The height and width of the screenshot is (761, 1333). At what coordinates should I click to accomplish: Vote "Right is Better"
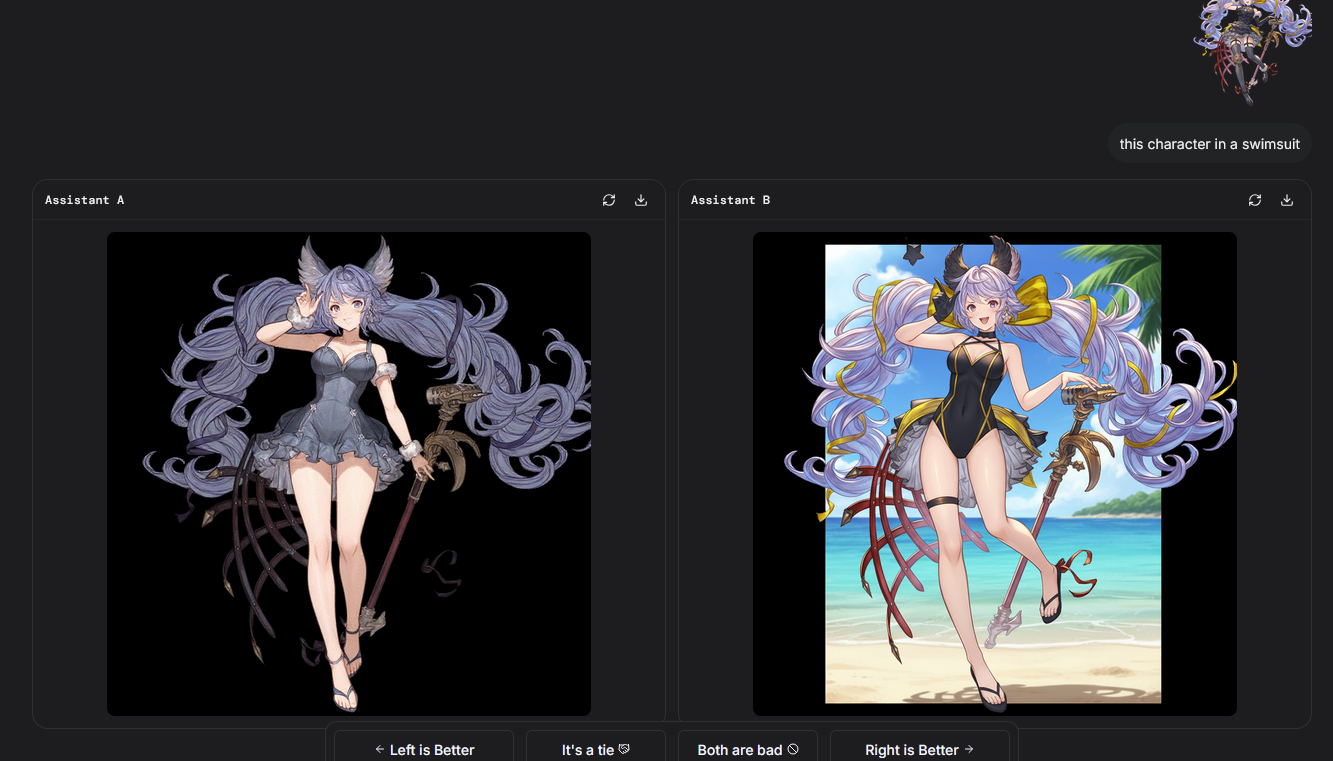(920, 749)
